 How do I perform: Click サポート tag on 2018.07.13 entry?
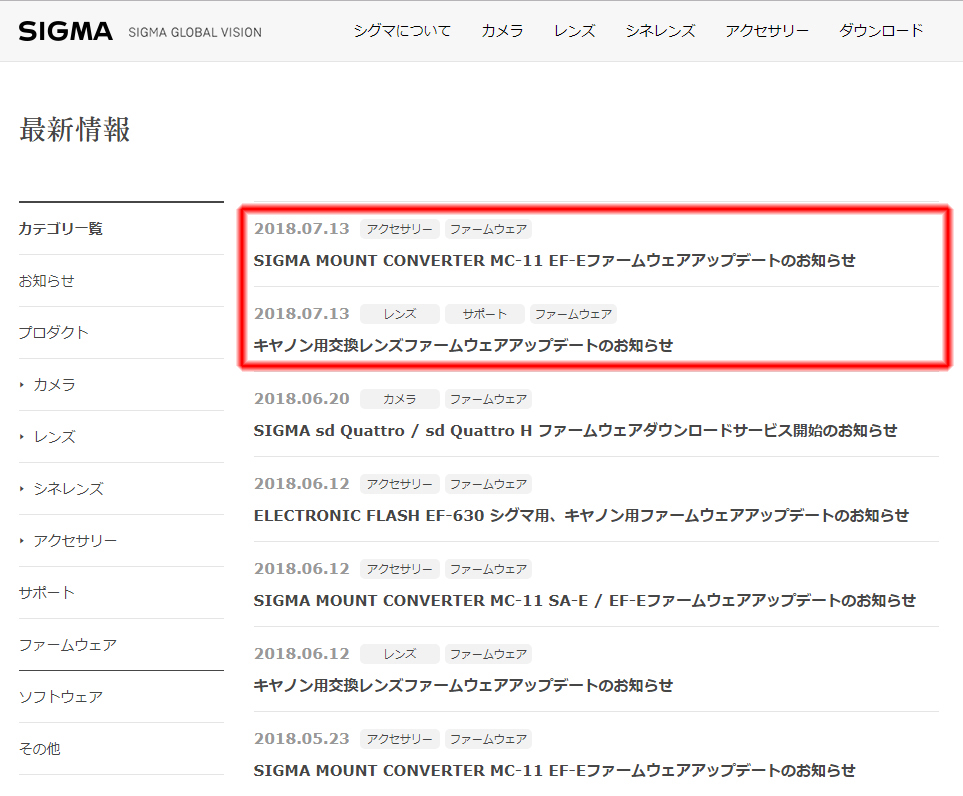(x=485, y=314)
